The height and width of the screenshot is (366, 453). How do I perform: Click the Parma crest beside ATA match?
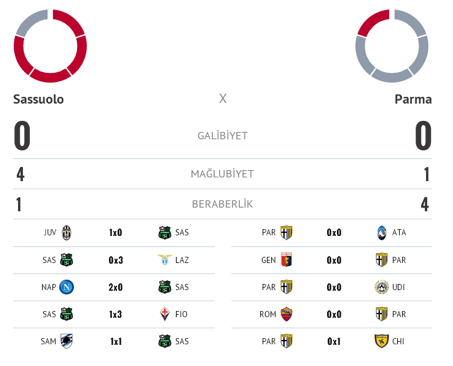click(x=286, y=233)
